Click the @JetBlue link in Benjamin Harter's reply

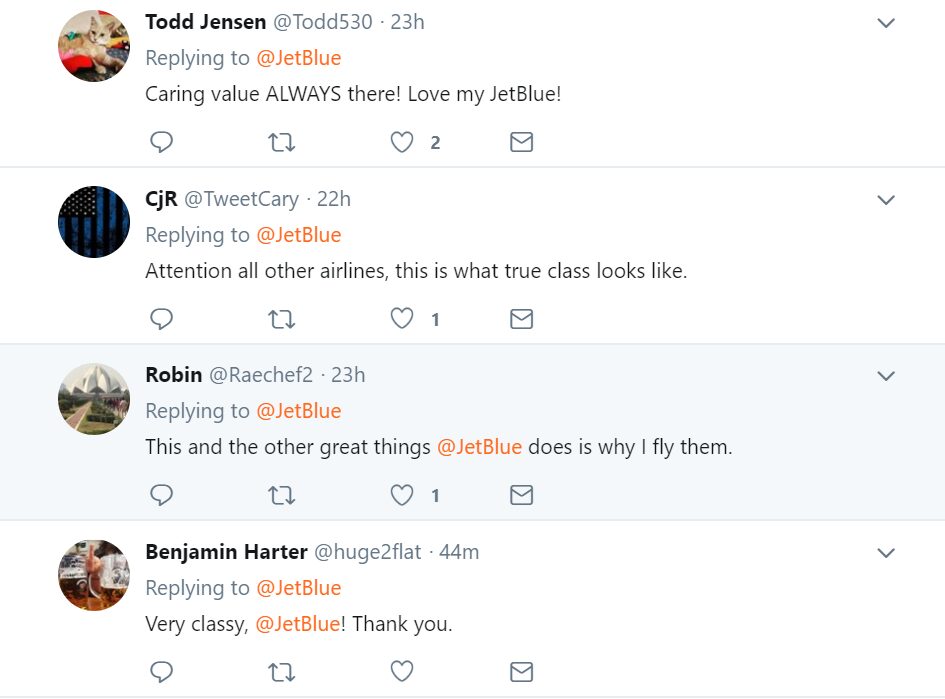pos(297,624)
